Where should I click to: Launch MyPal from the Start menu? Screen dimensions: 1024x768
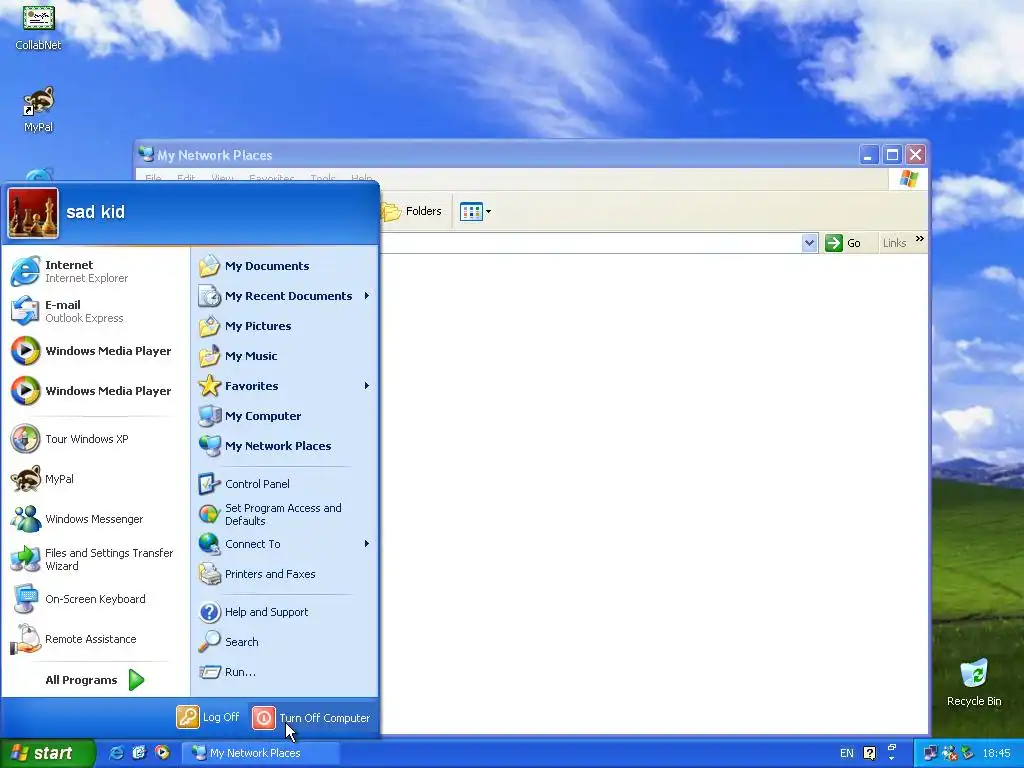pos(95,479)
